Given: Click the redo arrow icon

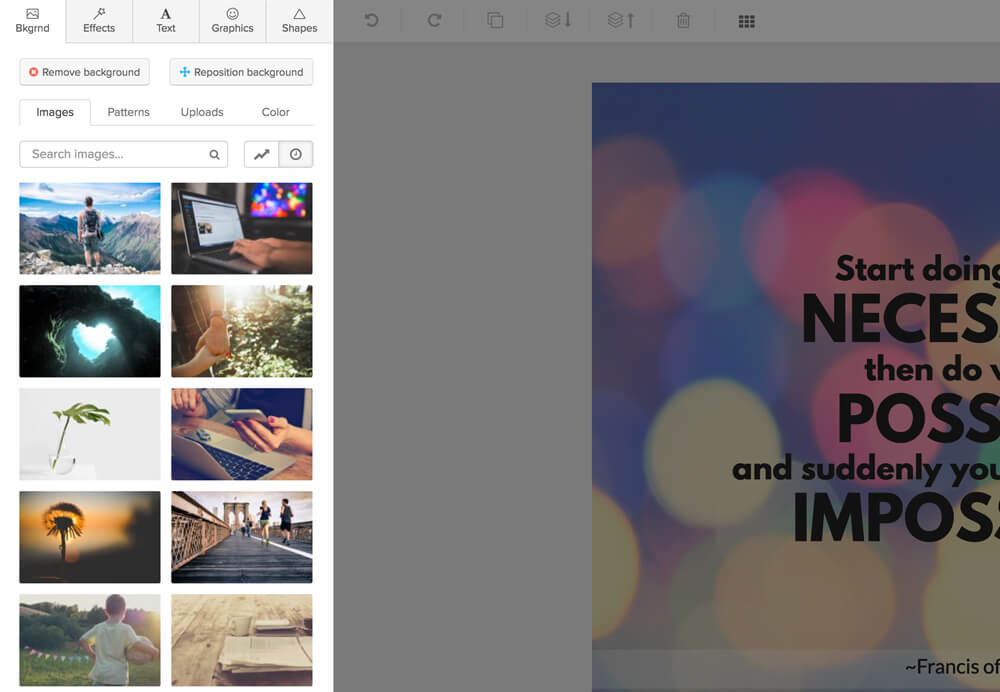Looking at the screenshot, I should (434, 20).
